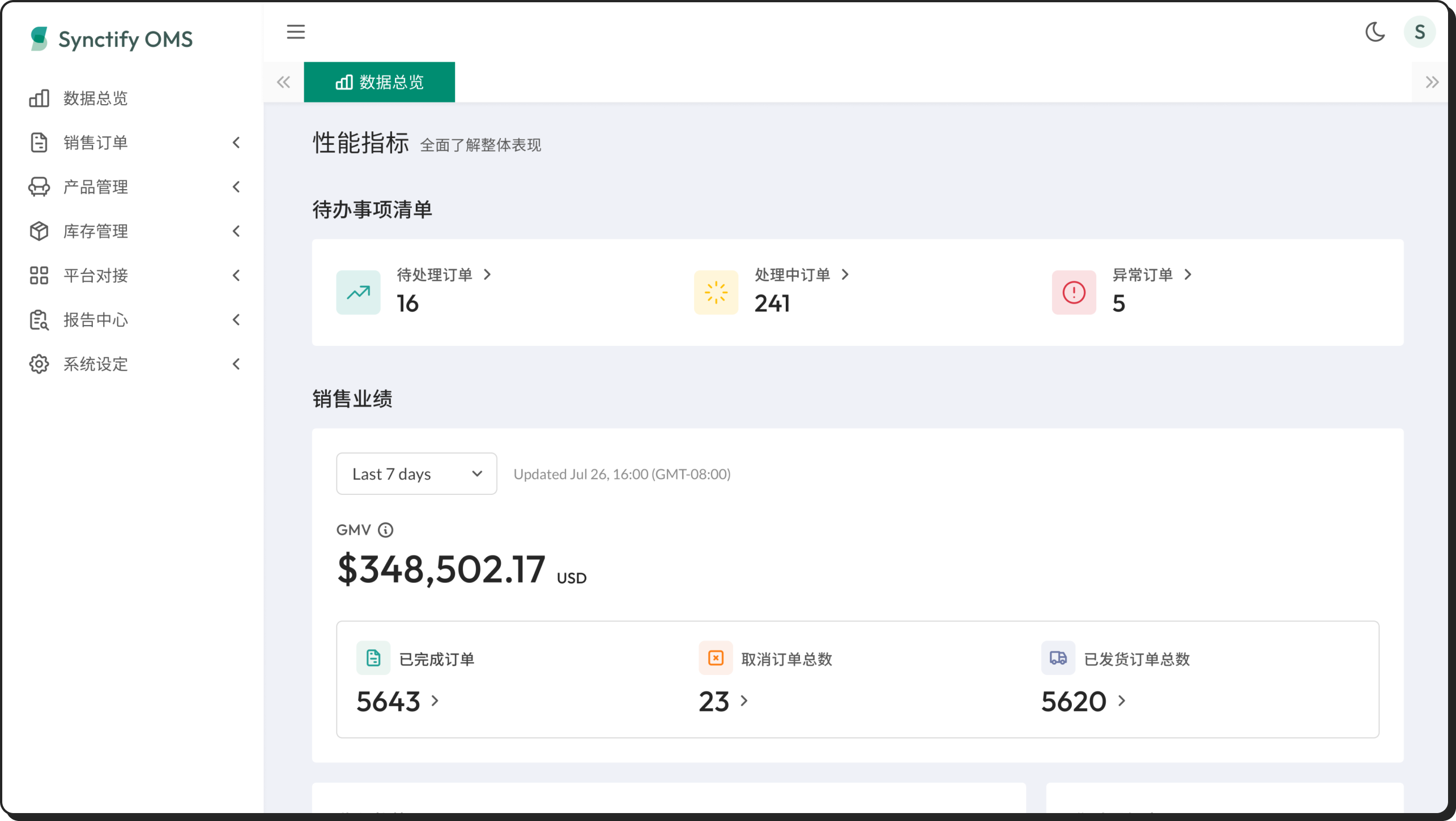
Task: Switch to the 数据总览 tab
Action: (379, 82)
